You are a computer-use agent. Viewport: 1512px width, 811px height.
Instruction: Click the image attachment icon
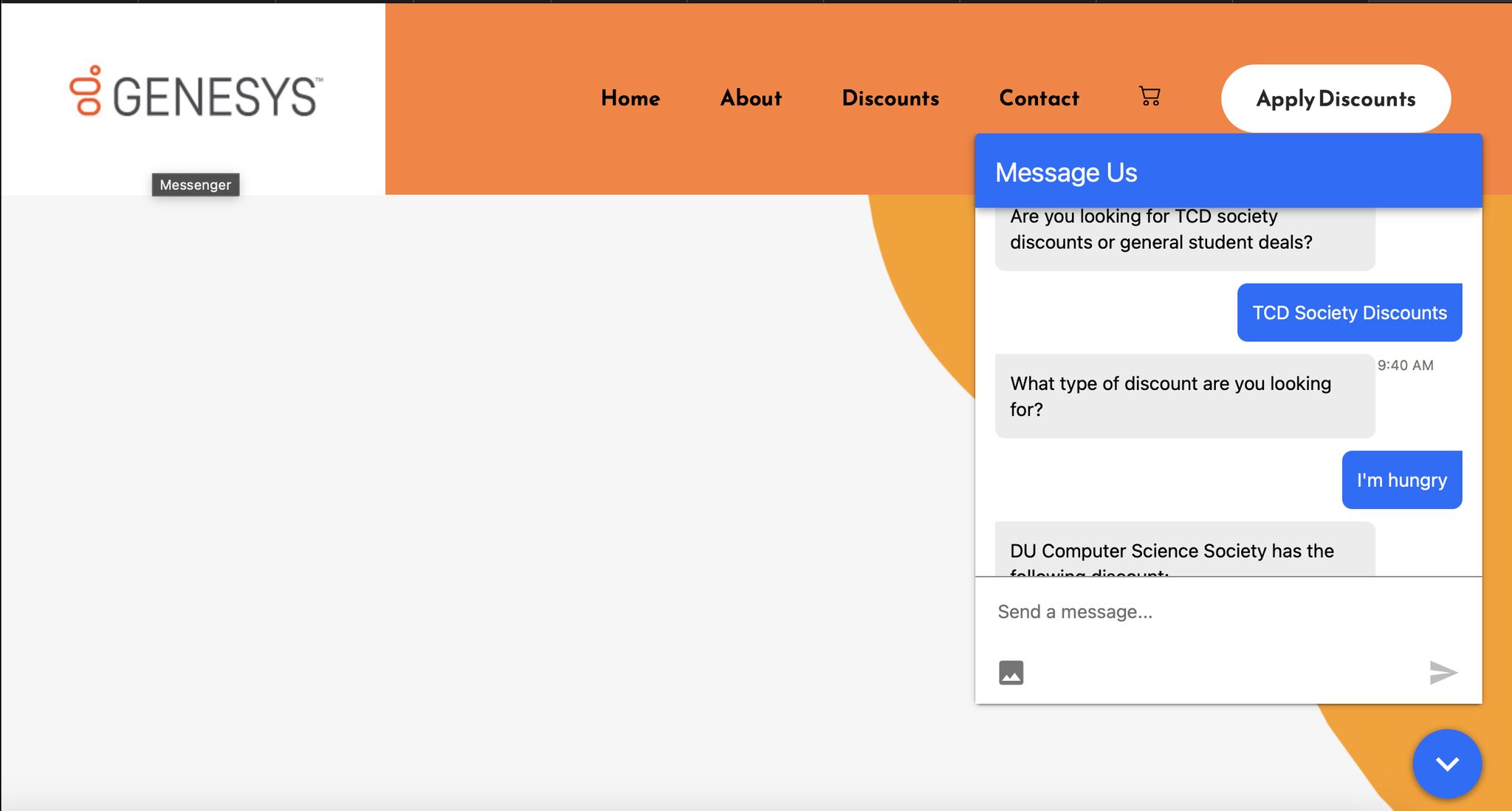click(x=1011, y=673)
